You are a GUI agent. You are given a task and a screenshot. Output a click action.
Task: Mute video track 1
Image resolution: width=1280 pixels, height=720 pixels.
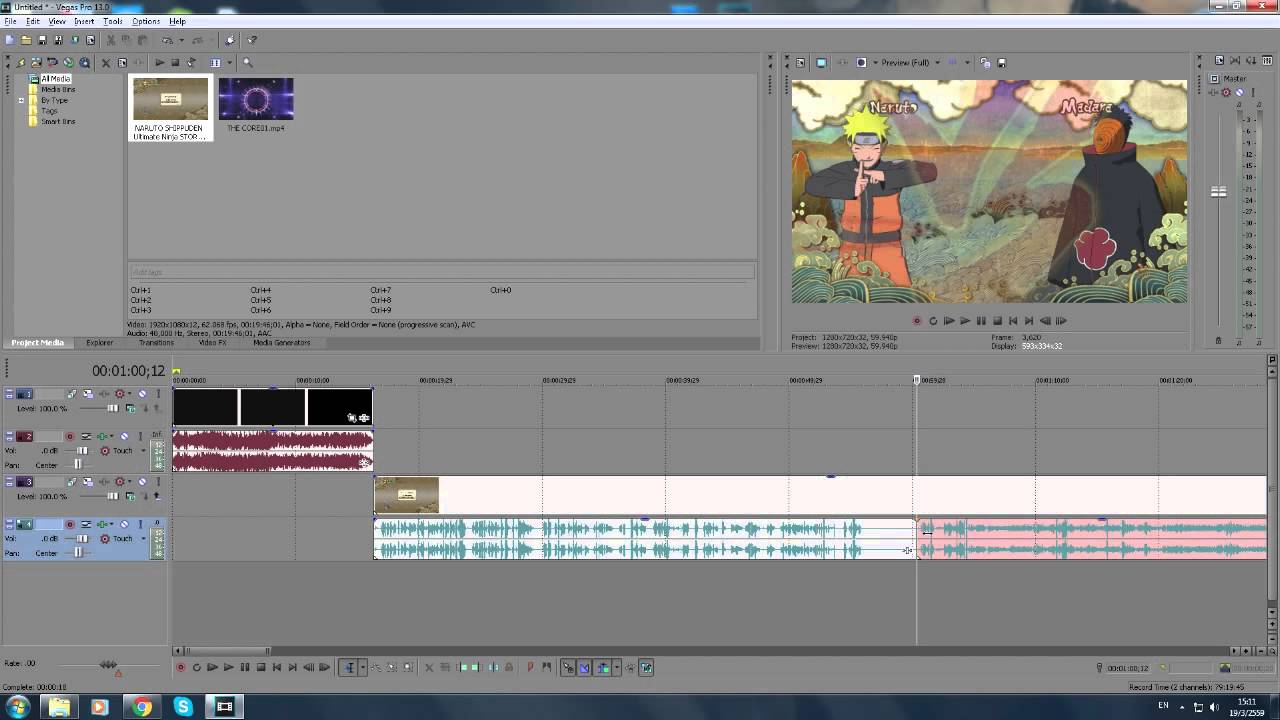coord(142,394)
